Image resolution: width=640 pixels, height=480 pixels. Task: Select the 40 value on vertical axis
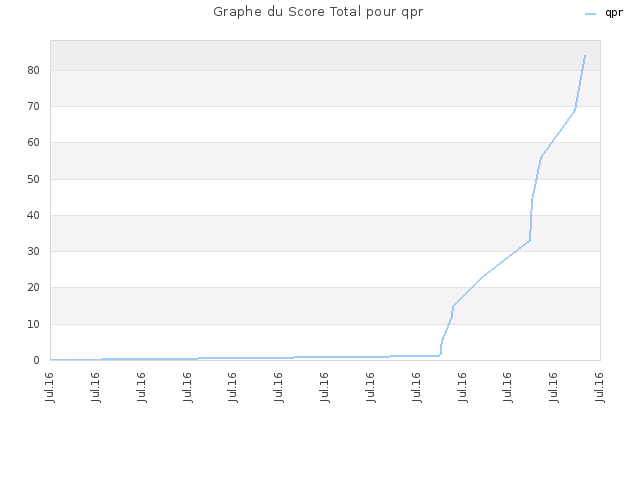33,215
